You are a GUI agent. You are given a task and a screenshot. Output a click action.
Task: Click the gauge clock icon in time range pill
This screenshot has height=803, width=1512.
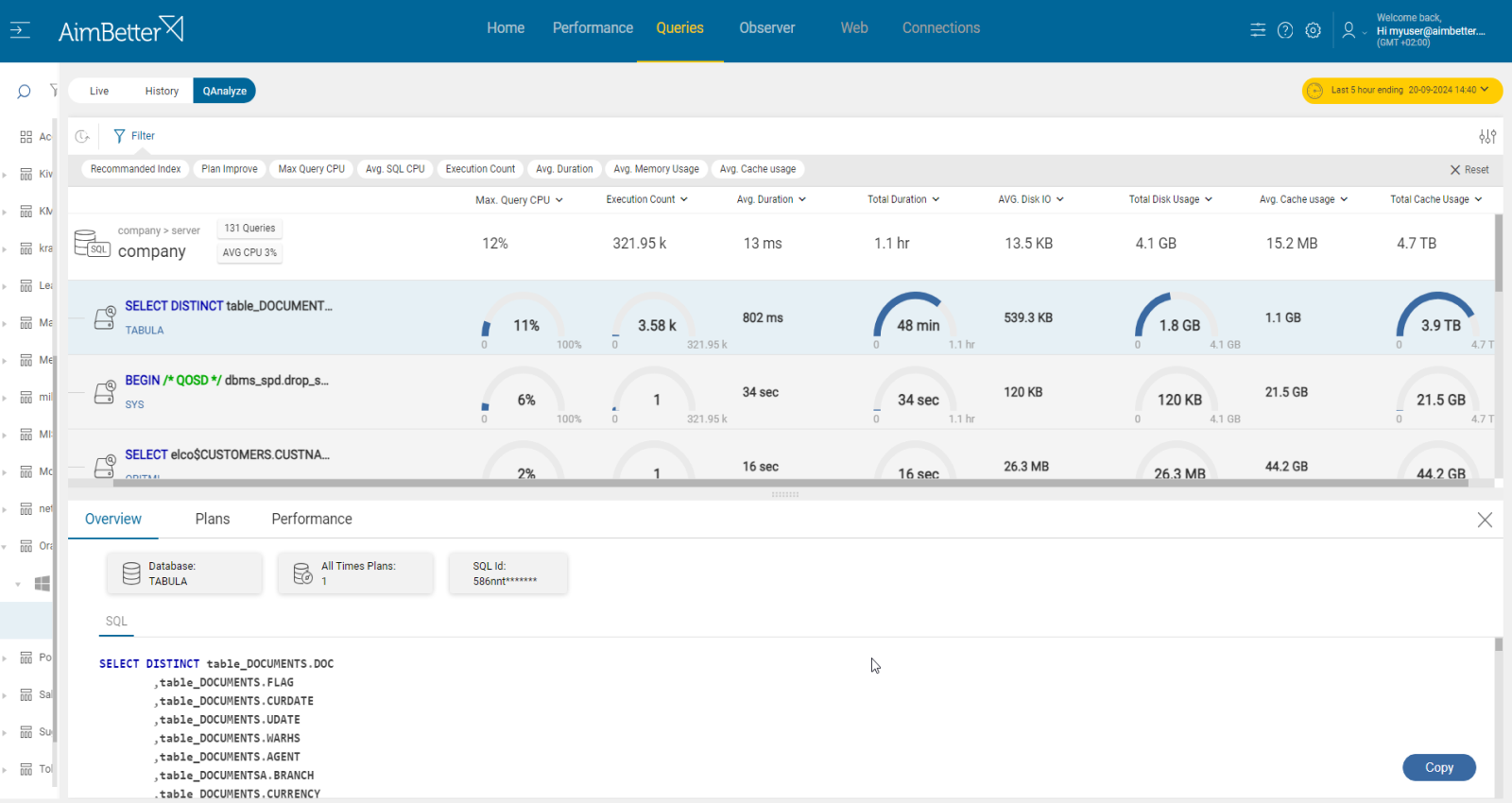click(x=1314, y=91)
